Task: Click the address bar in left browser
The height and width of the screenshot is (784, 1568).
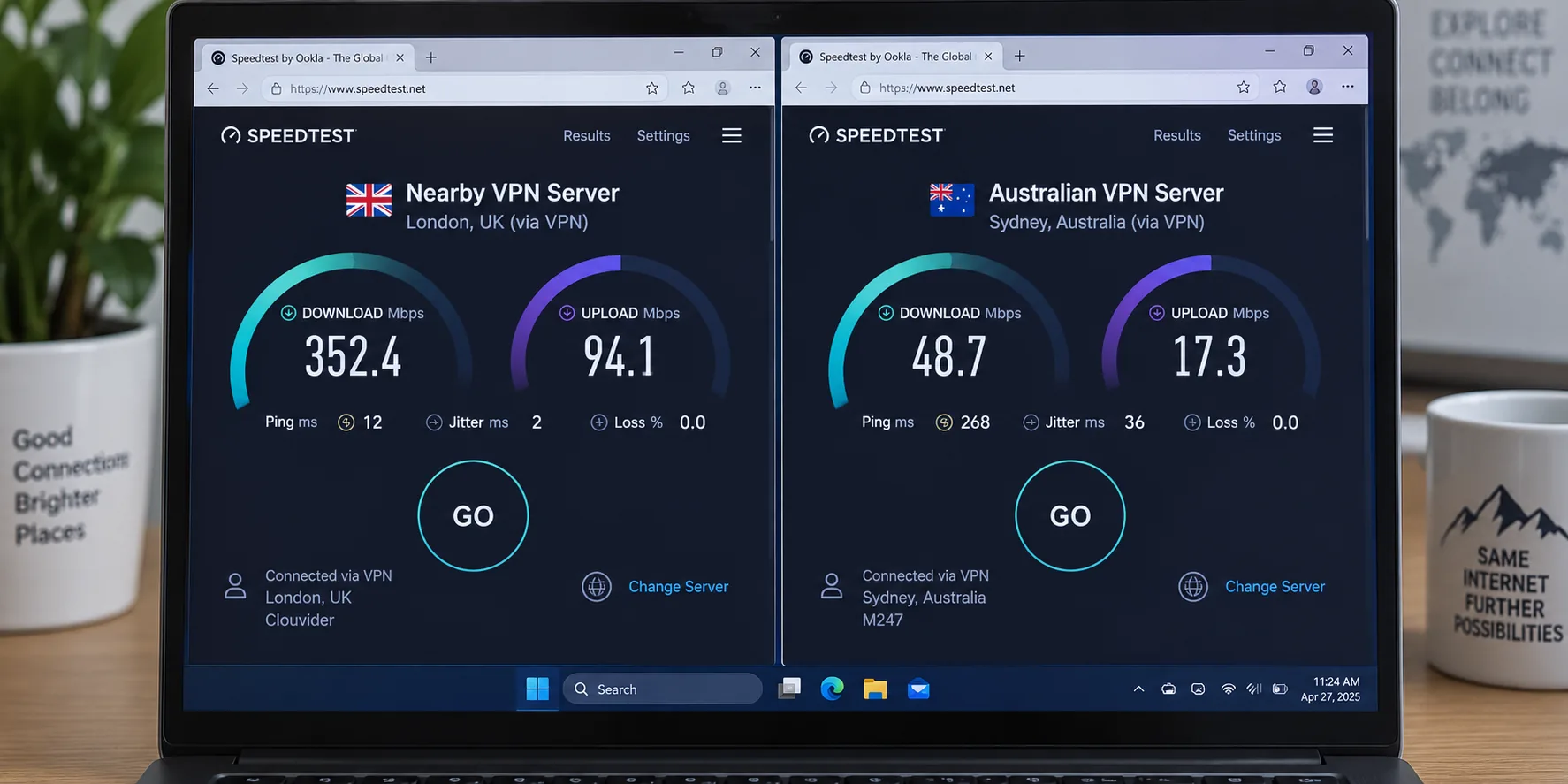Action: click(464, 88)
